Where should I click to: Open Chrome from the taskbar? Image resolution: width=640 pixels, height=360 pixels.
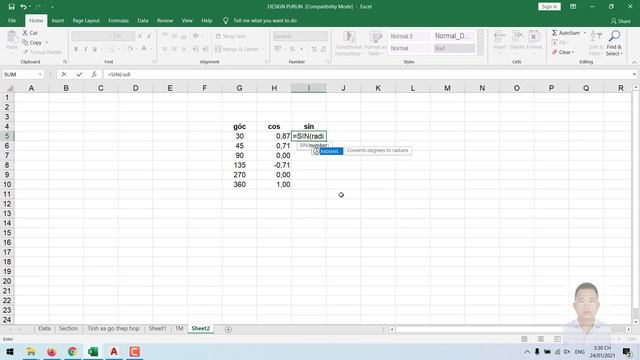coord(72,351)
